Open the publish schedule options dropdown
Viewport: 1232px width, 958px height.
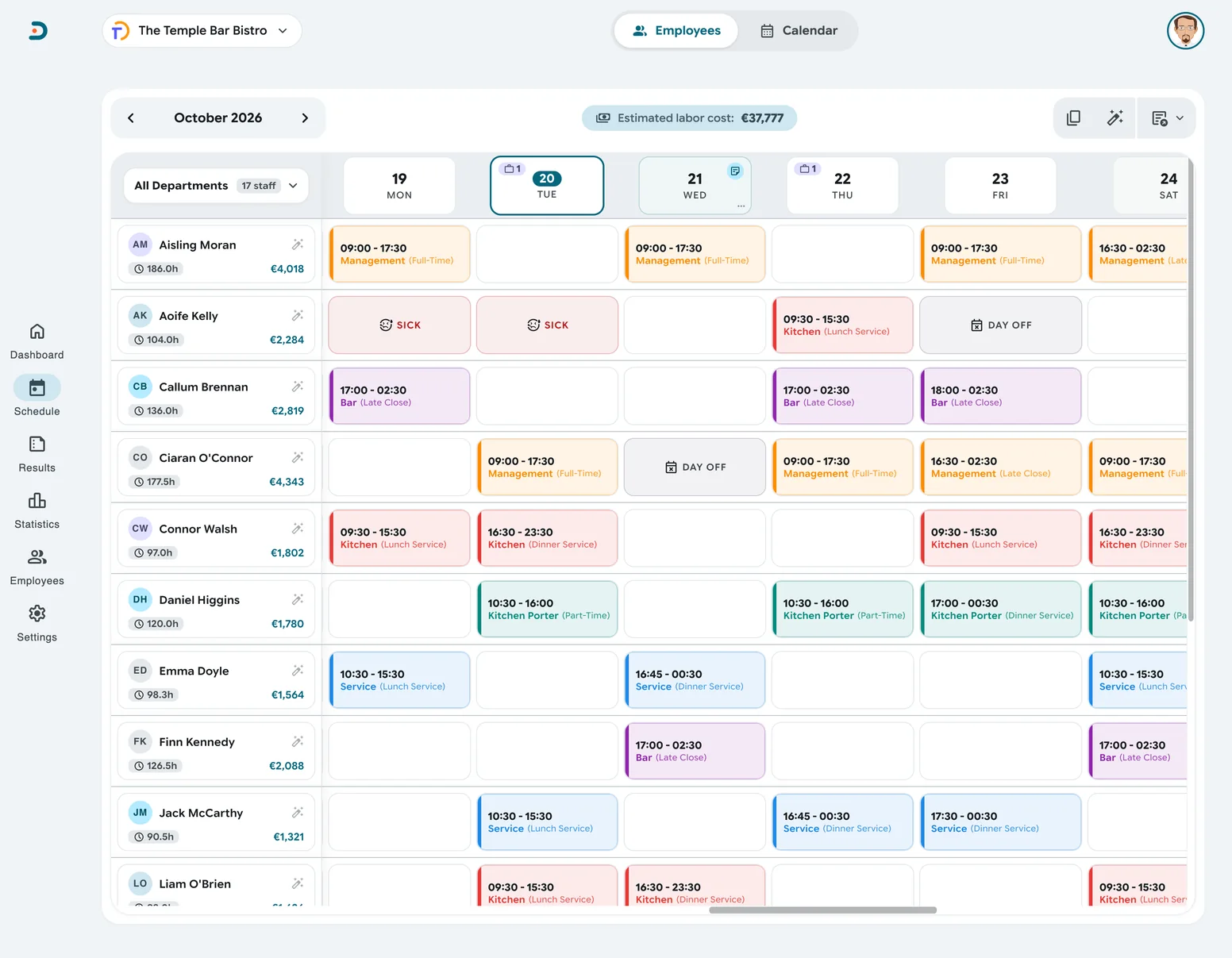tap(1167, 118)
